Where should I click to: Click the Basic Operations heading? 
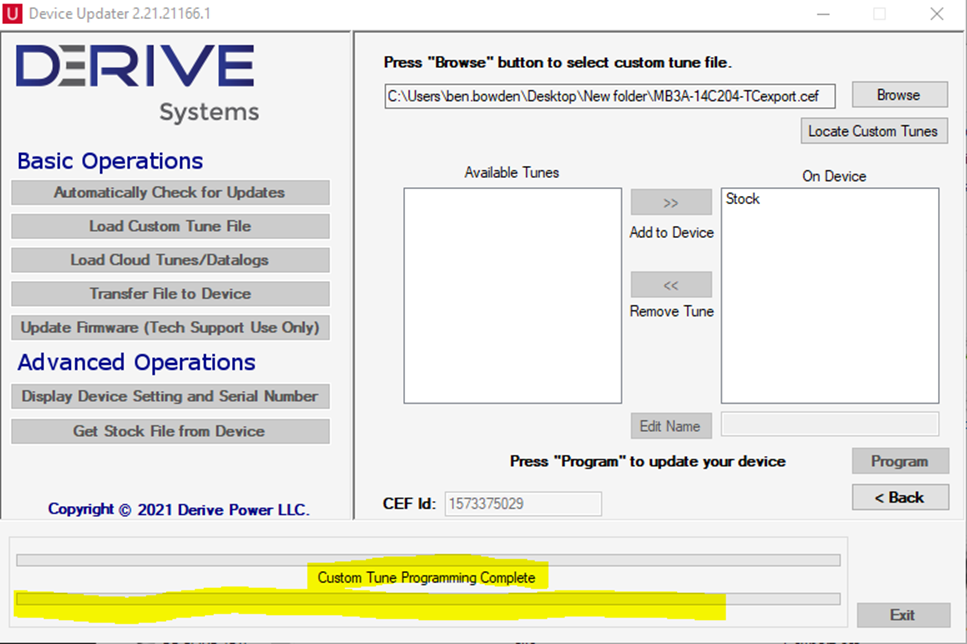click(110, 161)
